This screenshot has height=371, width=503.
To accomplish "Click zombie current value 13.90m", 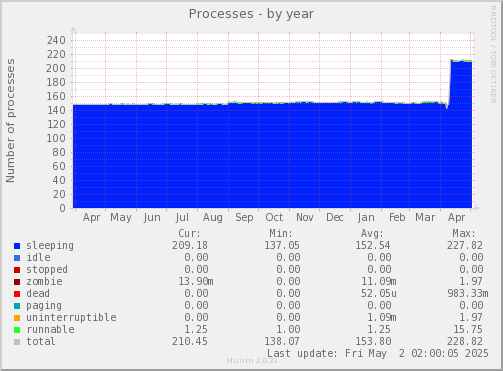I will (196, 281).
